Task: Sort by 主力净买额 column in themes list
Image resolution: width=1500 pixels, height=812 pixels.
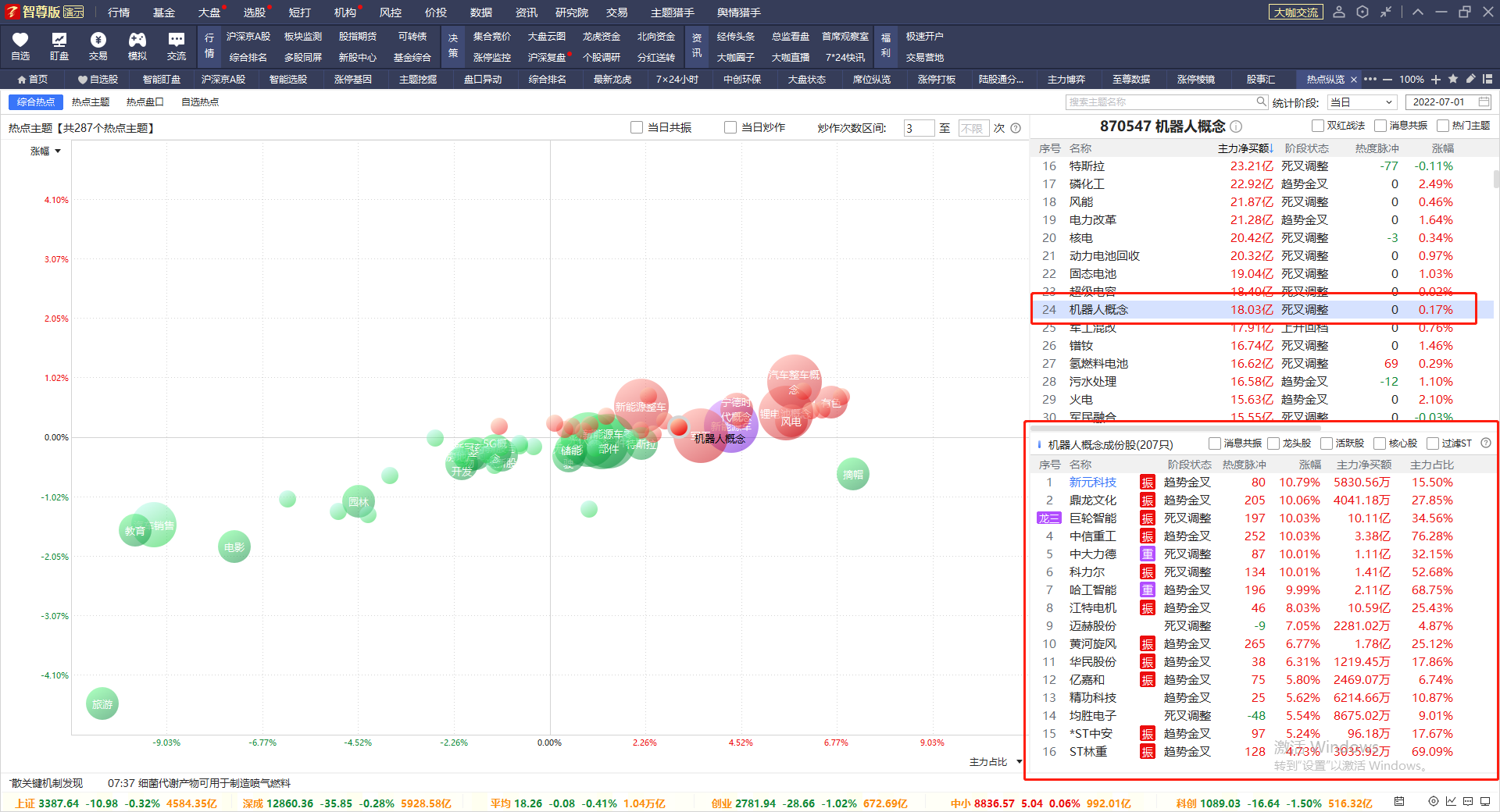Action: point(1245,148)
